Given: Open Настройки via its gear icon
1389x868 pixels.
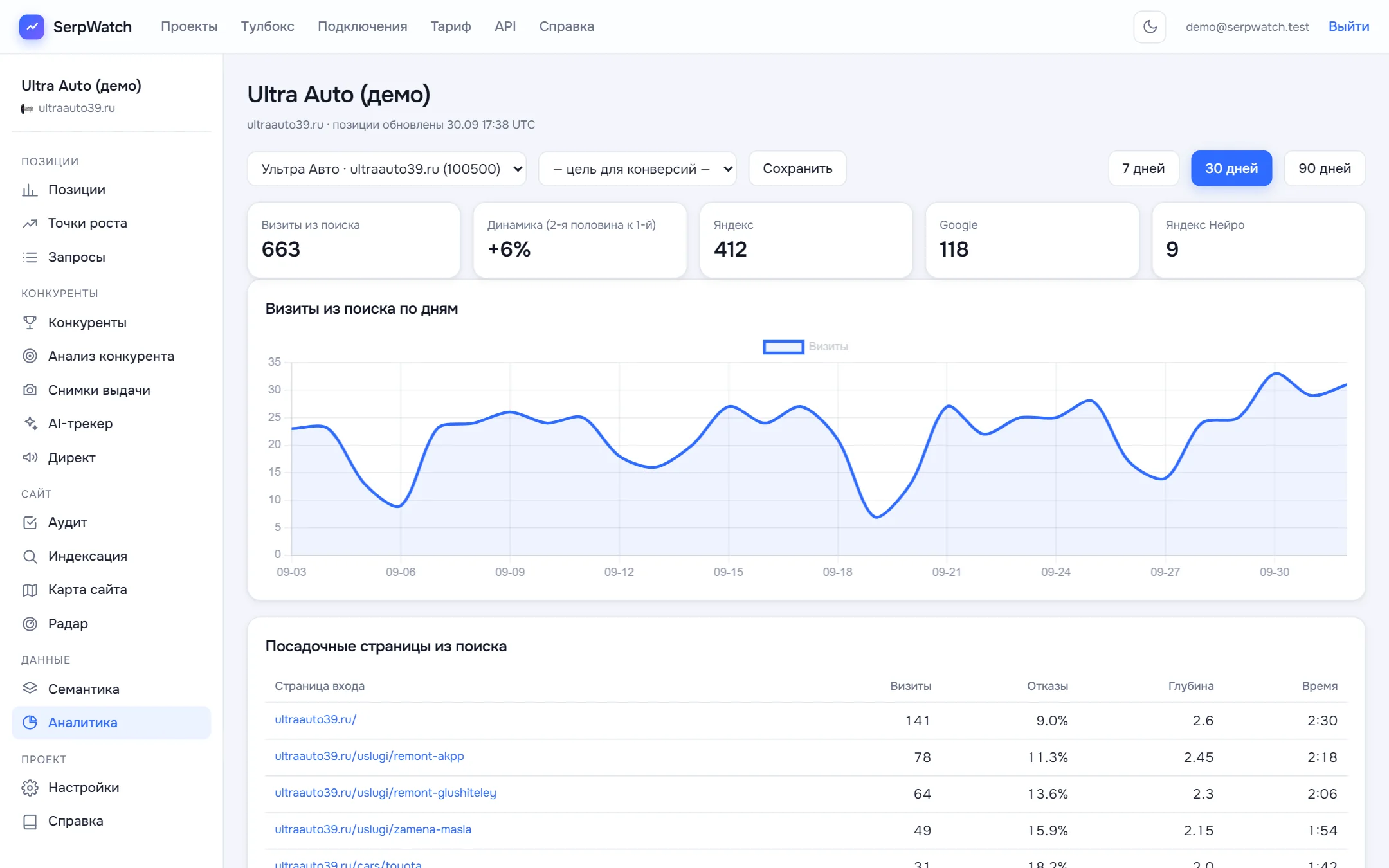Looking at the screenshot, I should pyautogui.click(x=30, y=788).
